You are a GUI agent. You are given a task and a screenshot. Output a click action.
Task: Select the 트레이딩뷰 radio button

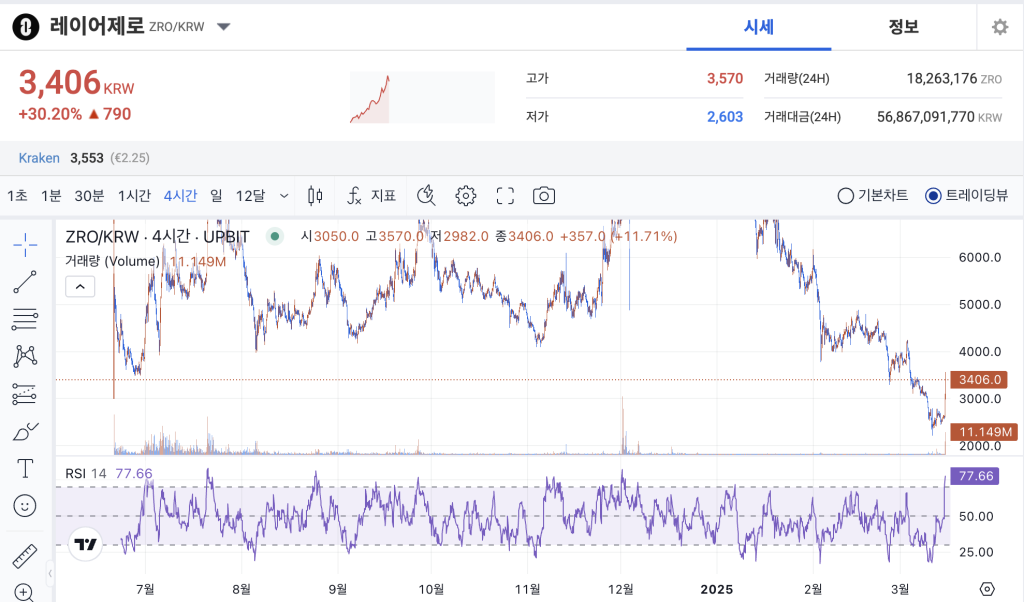[932, 196]
